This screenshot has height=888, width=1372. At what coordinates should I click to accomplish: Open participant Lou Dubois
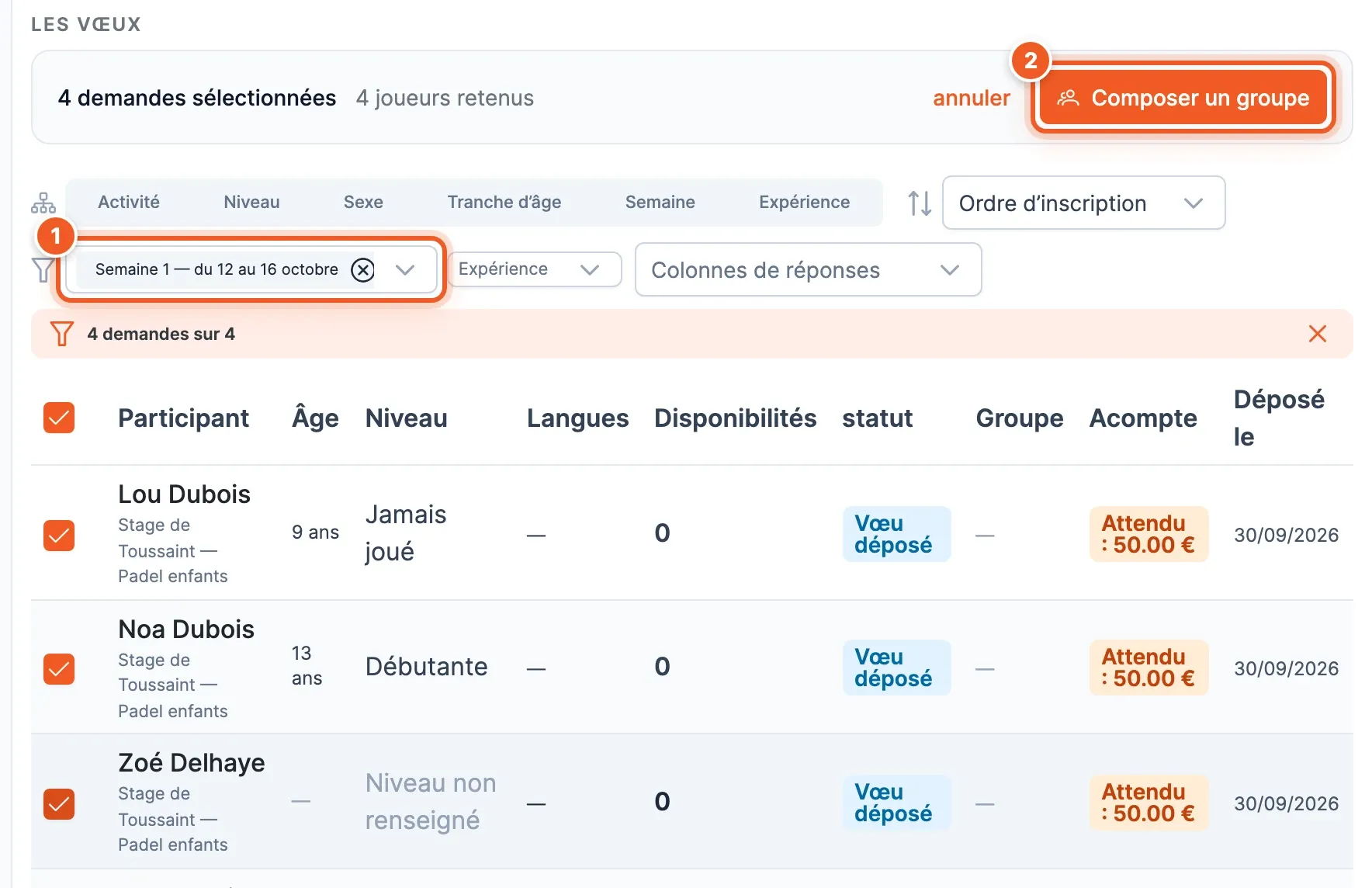[184, 494]
